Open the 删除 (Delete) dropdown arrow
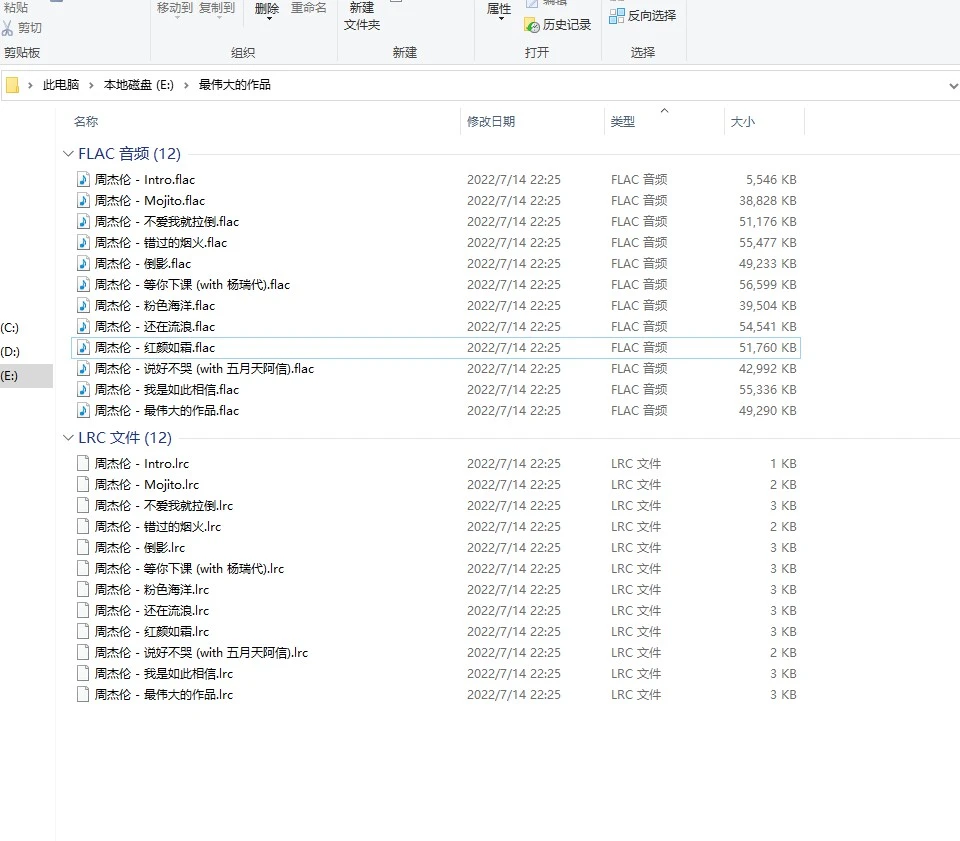Viewport: 960px width, 841px height. pos(269,19)
